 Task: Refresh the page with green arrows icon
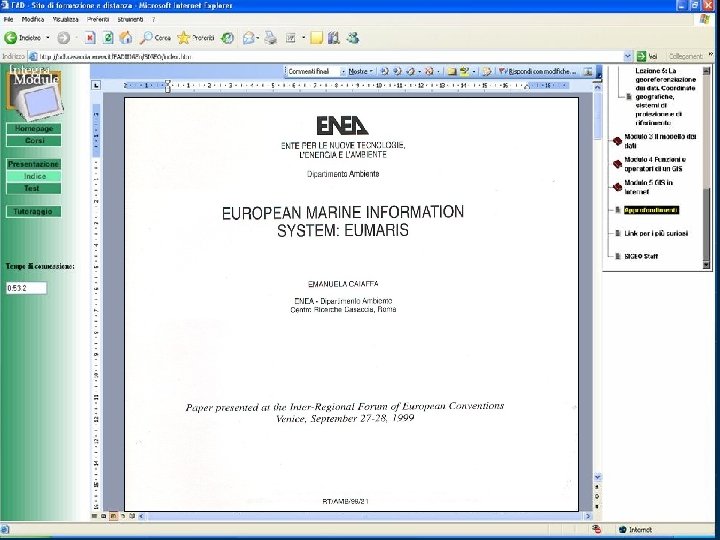(108, 38)
